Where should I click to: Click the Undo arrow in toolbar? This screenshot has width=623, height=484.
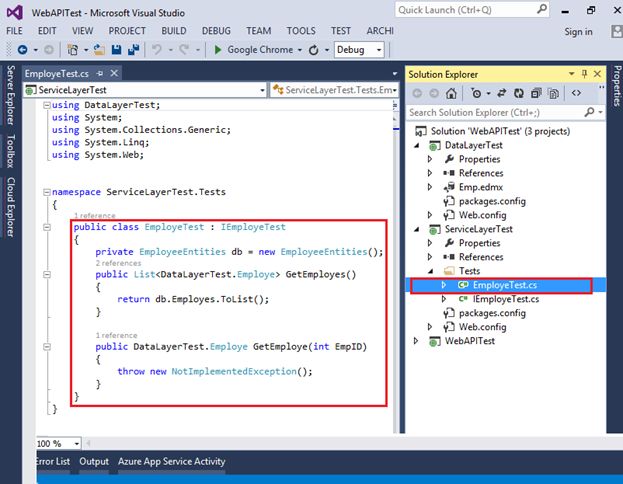157,50
